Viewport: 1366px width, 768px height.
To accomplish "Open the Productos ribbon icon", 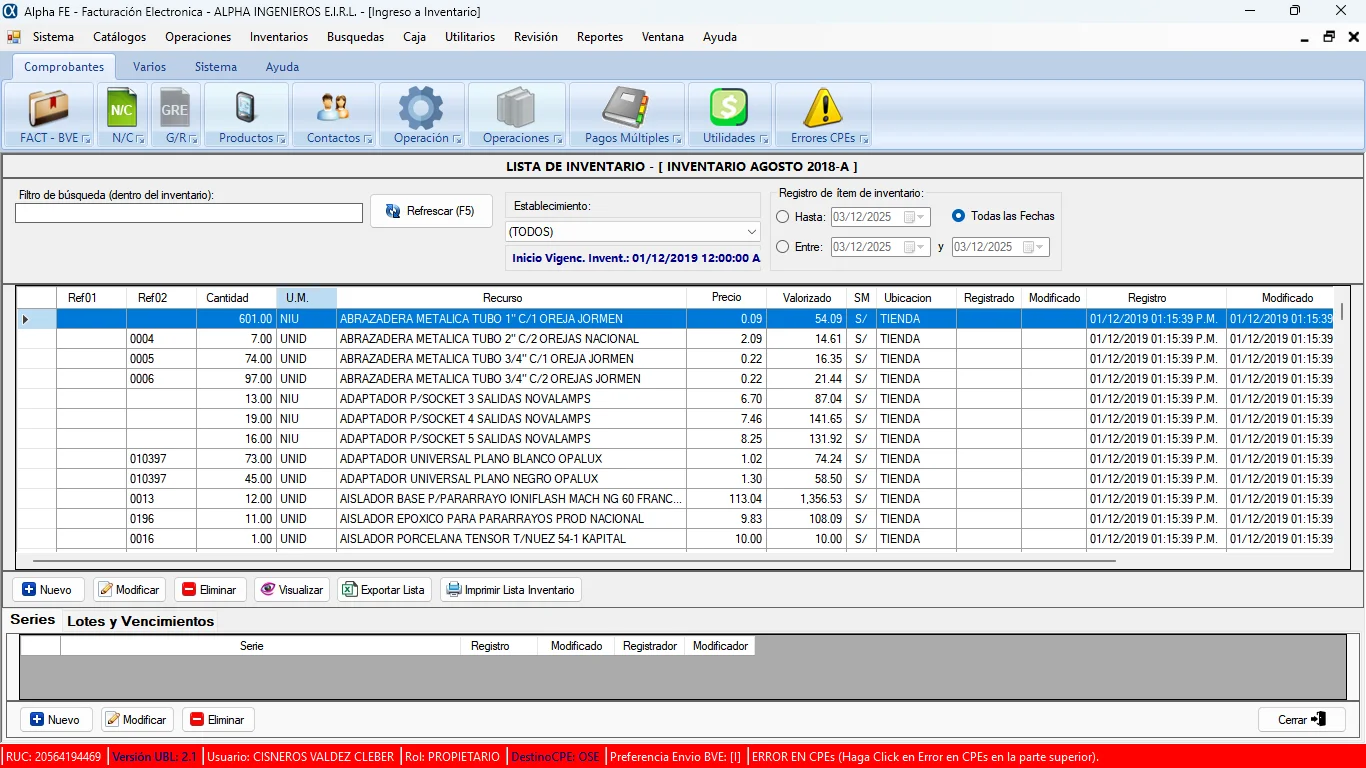I will click(x=245, y=108).
